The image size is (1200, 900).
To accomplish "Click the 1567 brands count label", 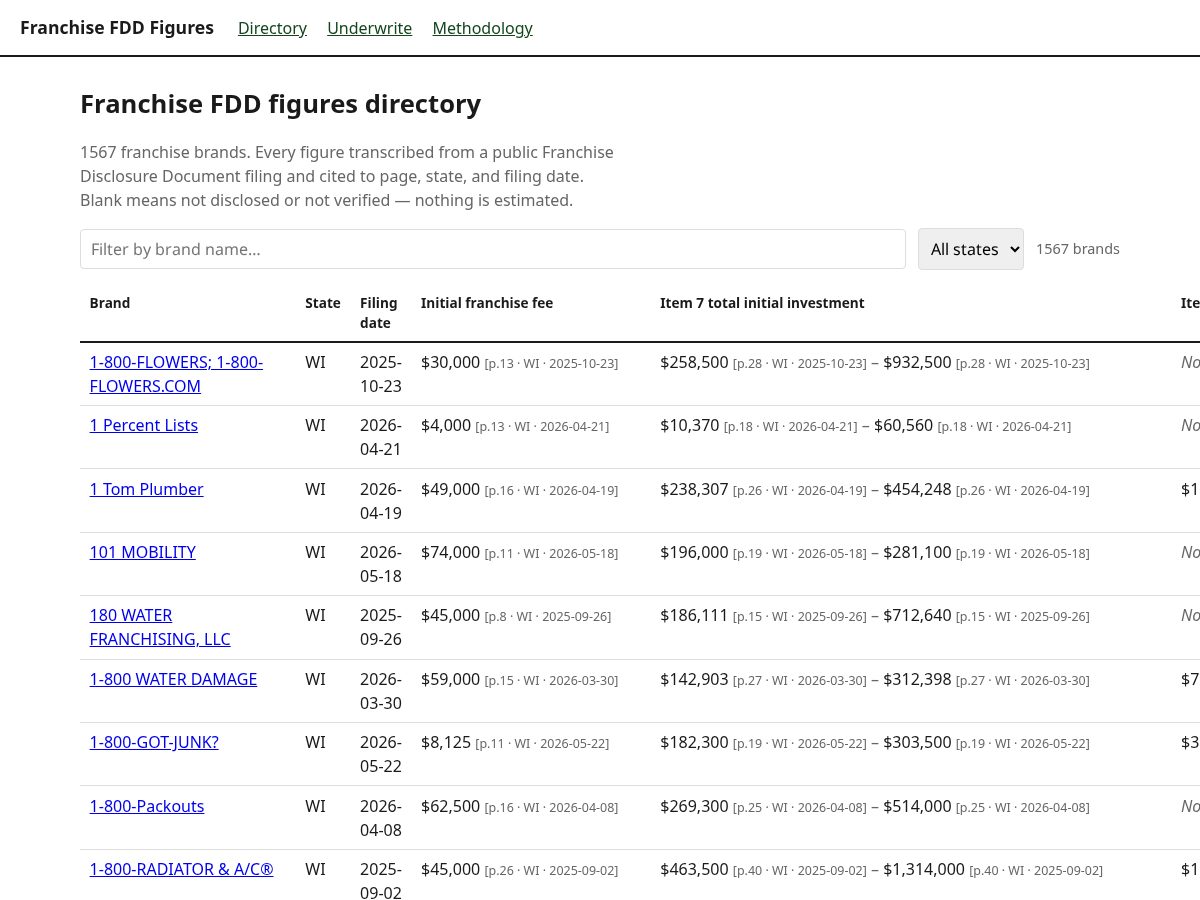I will click(x=1078, y=249).
